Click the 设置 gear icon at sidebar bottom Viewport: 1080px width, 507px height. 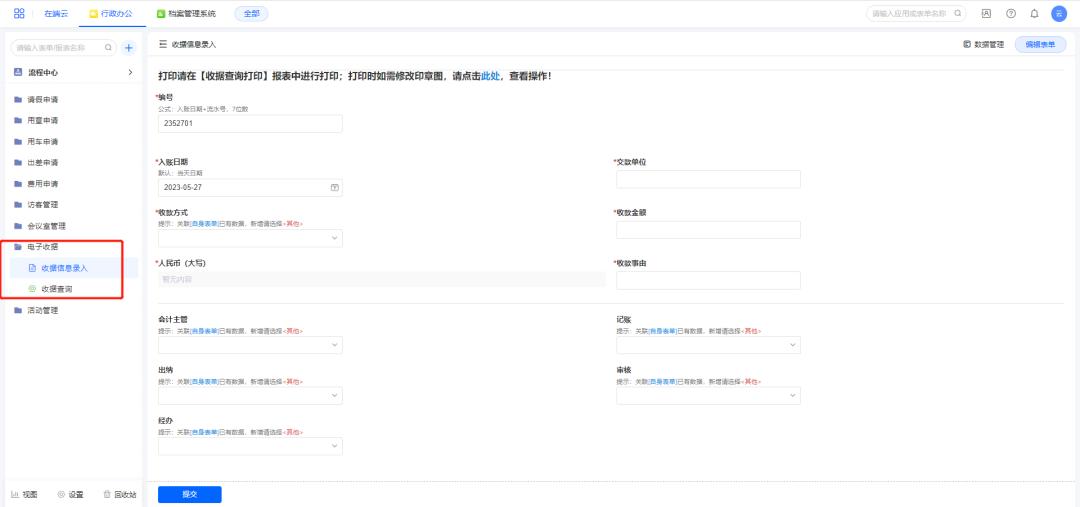coord(61,495)
